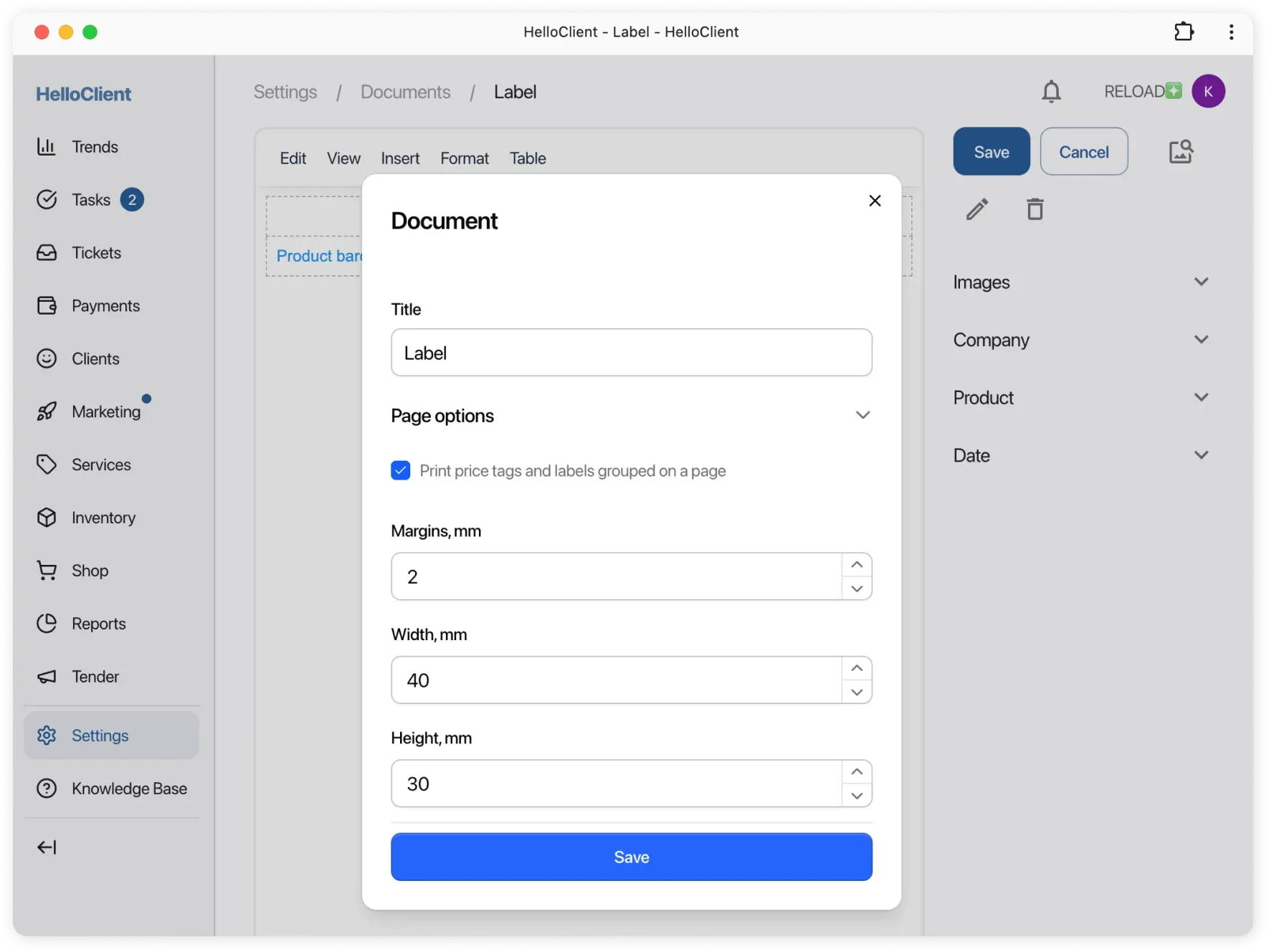Screen dimensions: 1269x952
Task: Click the purple K user avatar
Action: pyautogui.click(x=1208, y=92)
